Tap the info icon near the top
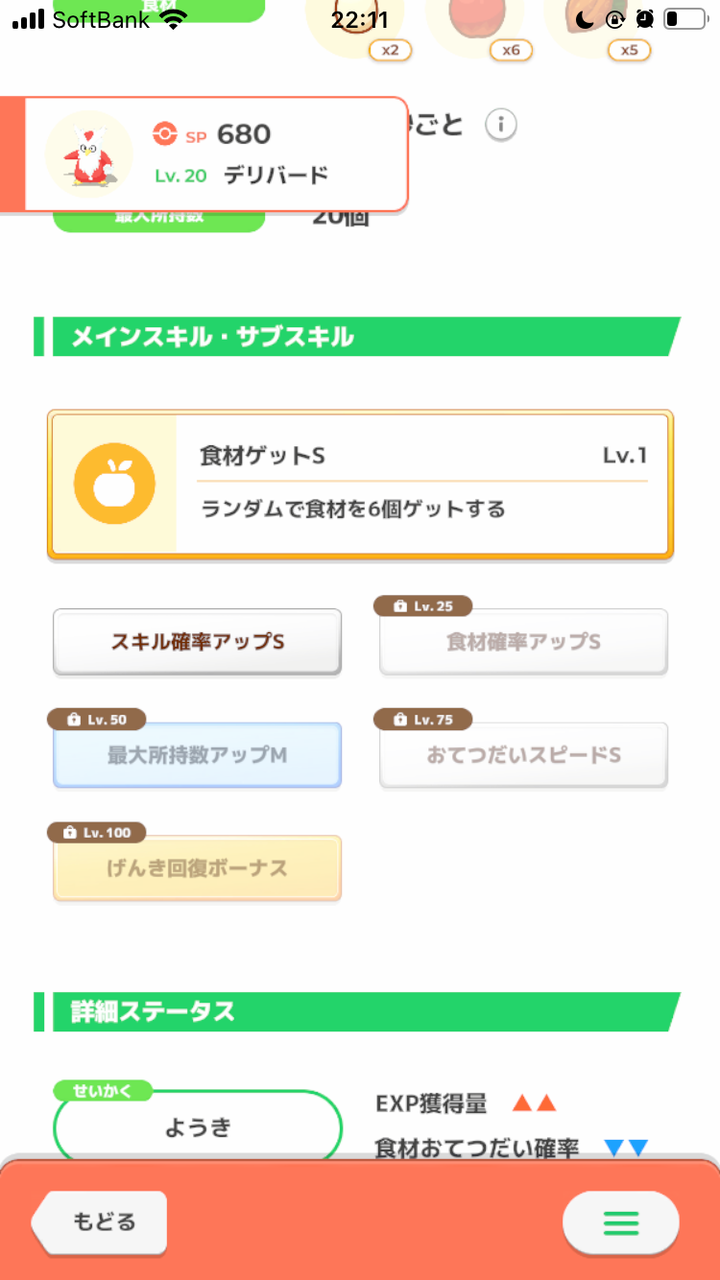The image size is (720, 1280). tap(501, 126)
